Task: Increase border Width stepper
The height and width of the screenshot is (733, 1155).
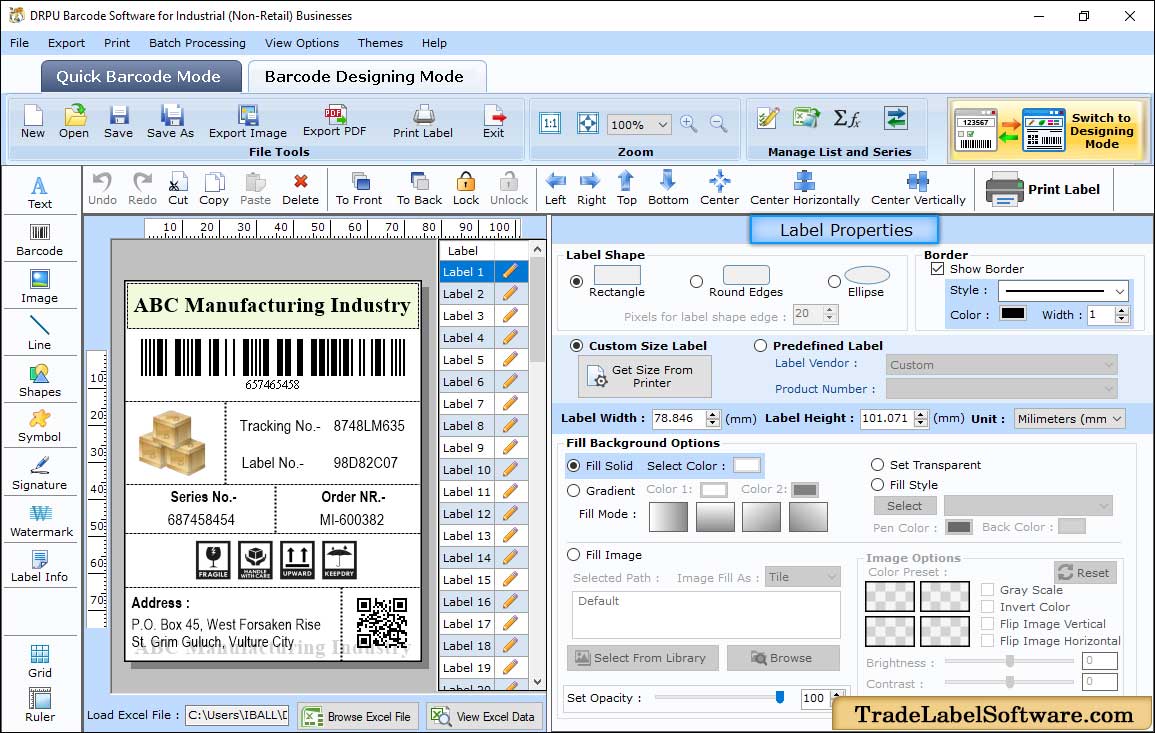Action: 1122,310
